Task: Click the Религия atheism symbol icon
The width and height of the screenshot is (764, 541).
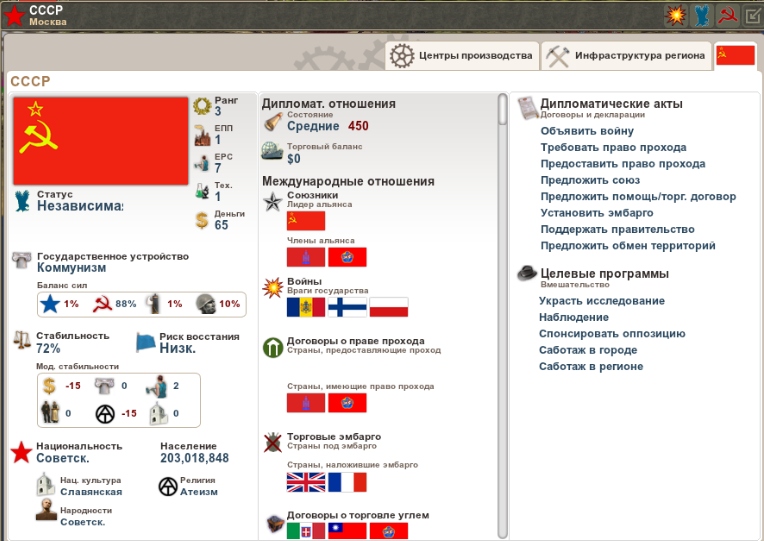Action: 168,486
